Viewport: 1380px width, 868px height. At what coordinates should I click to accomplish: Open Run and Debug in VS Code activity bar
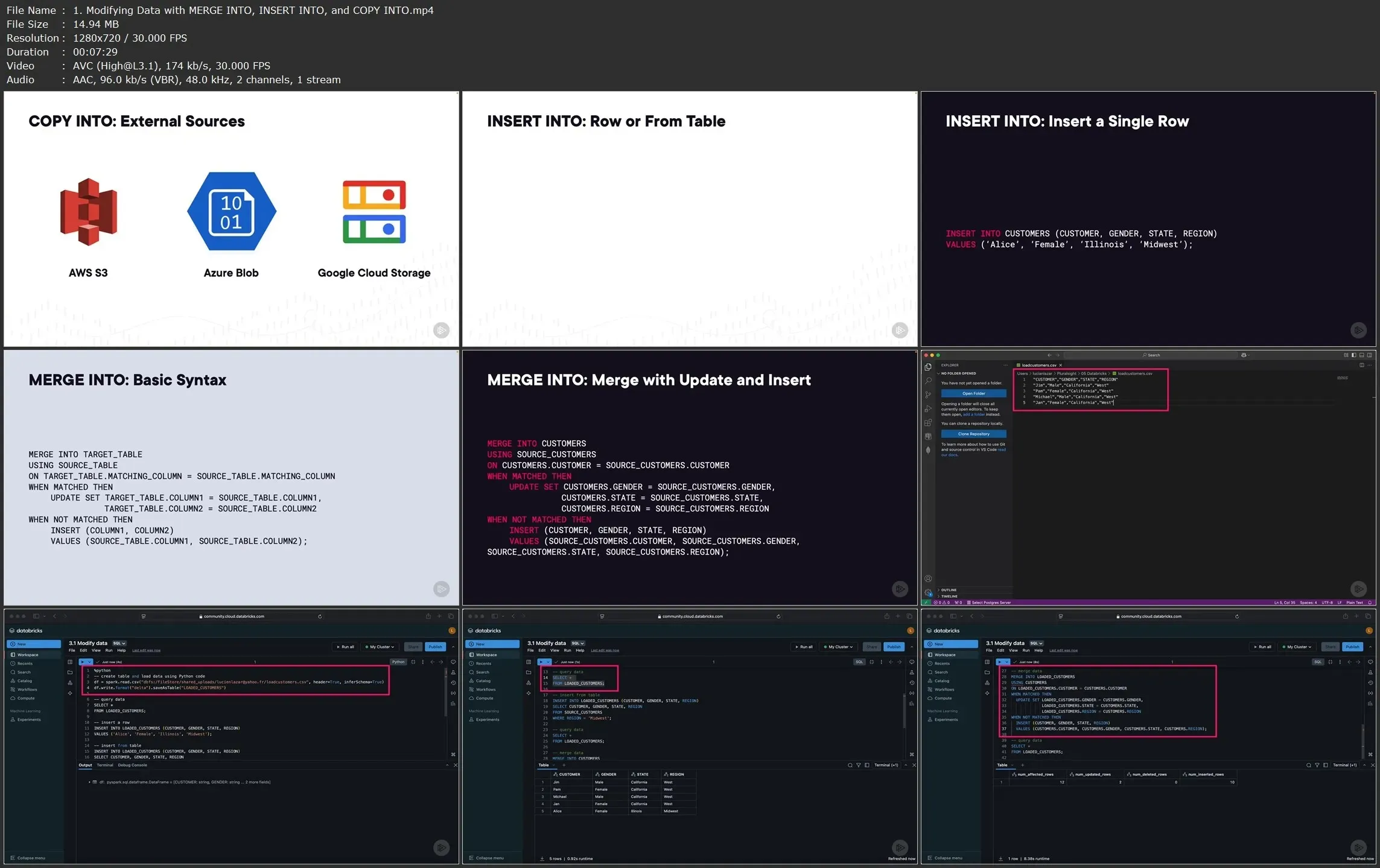(x=928, y=408)
